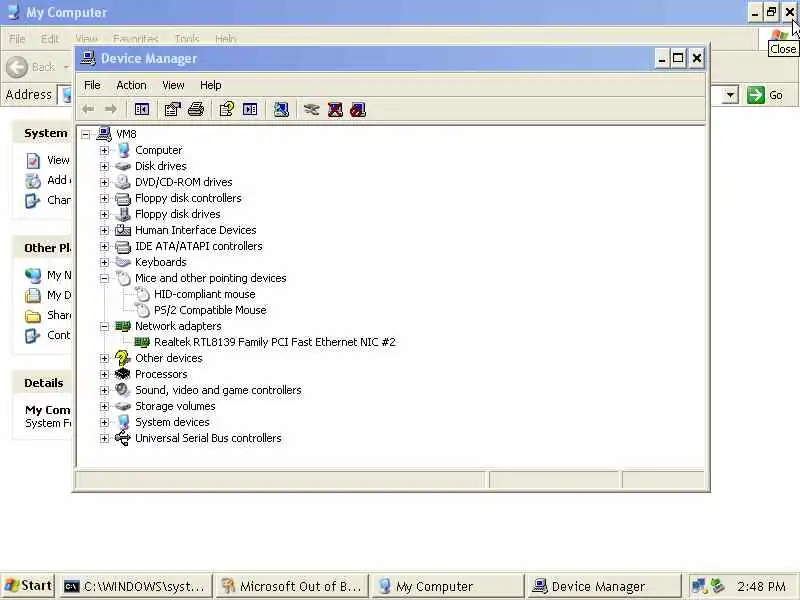The image size is (800, 600).
Task: Switch to C:\WINDOWS\syst... taskbar button
Action: 136,586
